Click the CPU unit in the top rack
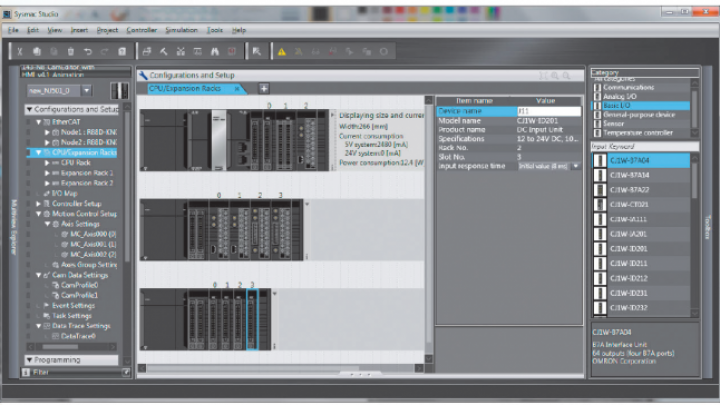Screen dimensions: 720x405 pos(219,140)
